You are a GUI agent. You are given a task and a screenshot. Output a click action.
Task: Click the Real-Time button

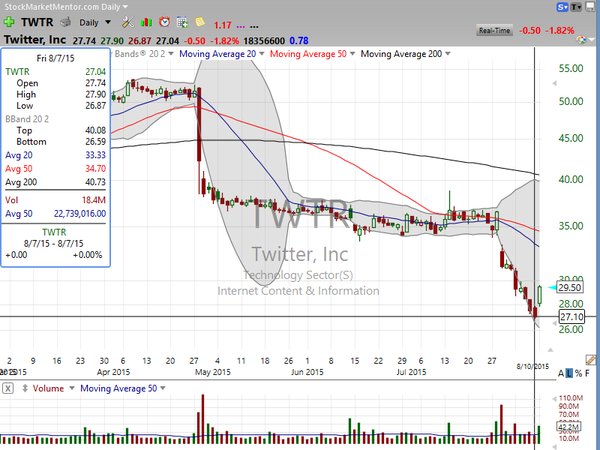point(494,31)
